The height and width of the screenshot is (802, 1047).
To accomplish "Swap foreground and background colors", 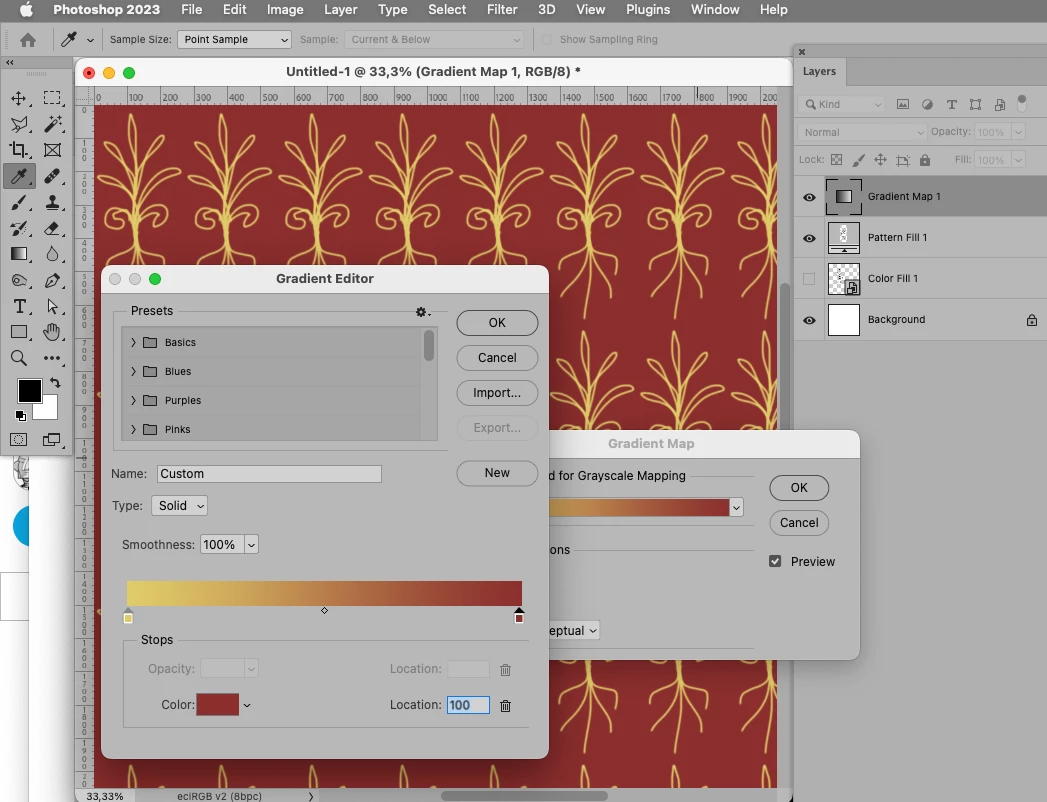I will pyautogui.click(x=55, y=383).
